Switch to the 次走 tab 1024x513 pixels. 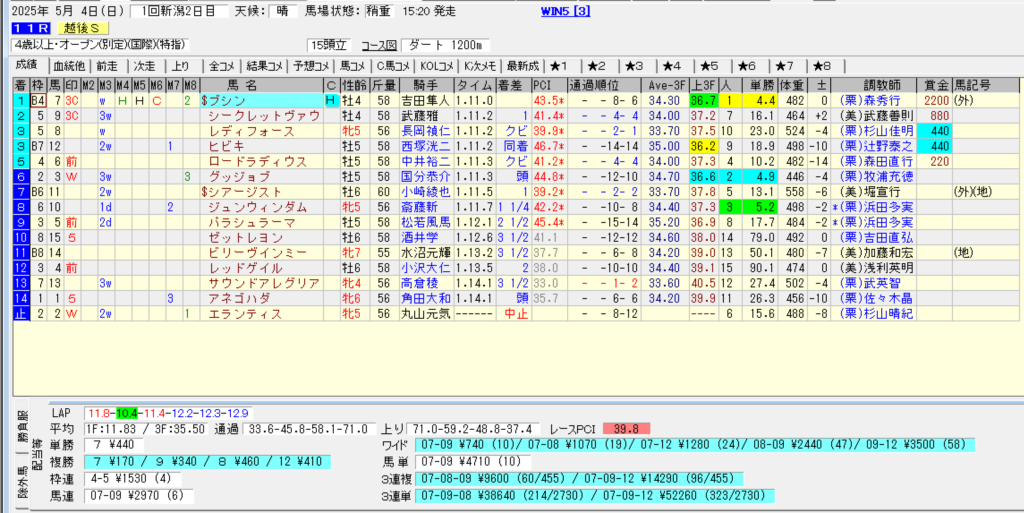[x=146, y=66]
